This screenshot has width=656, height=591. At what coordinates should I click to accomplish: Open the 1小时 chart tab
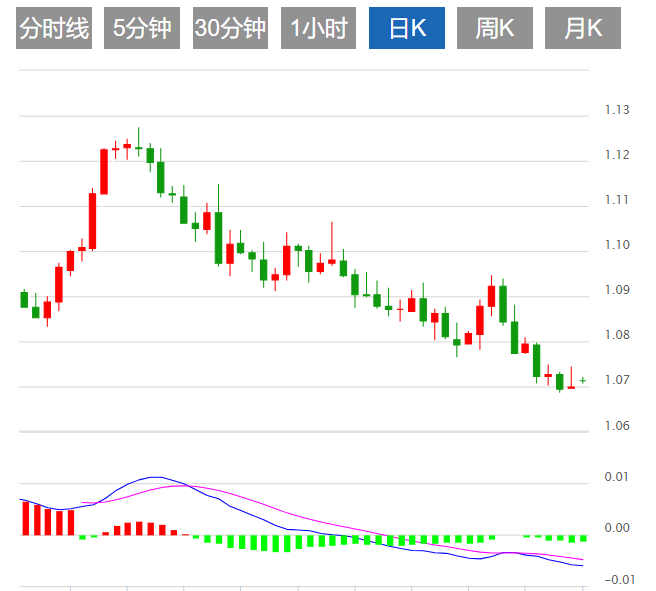pyautogui.click(x=318, y=28)
